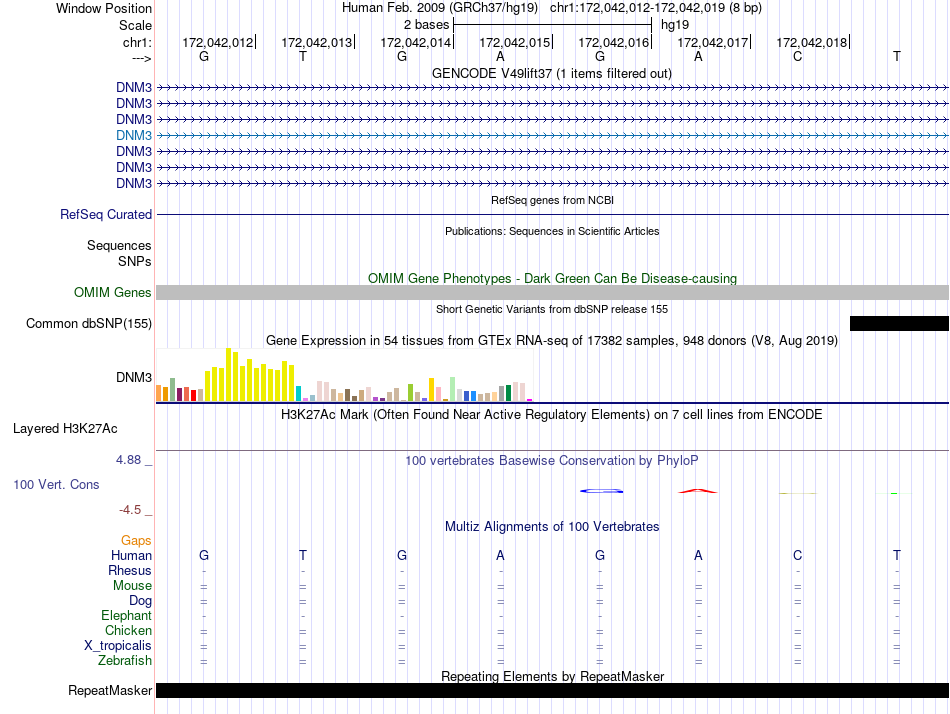The height and width of the screenshot is (714, 950).
Task: Click the black RepeatMasker element bar
Action: click(553, 690)
